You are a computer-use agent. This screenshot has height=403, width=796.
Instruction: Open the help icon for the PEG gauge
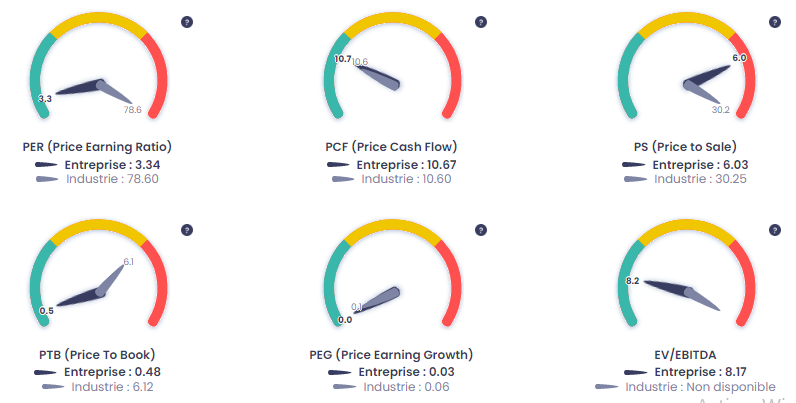[x=481, y=230]
